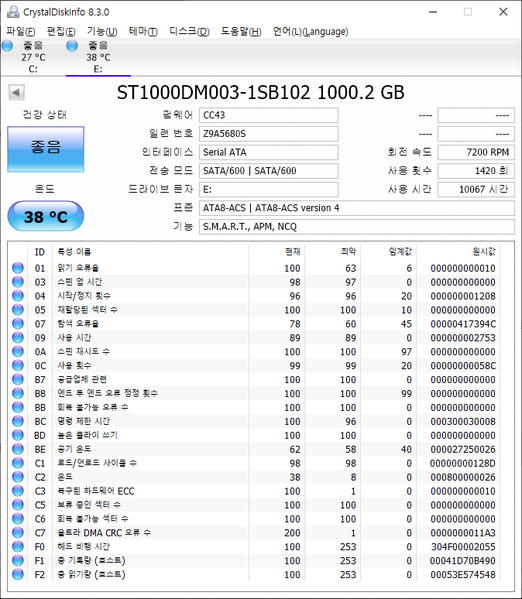The height and width of the screenshot is (599, 522).
Task: Open the 파일(F) menu
Action: (21, 31)
